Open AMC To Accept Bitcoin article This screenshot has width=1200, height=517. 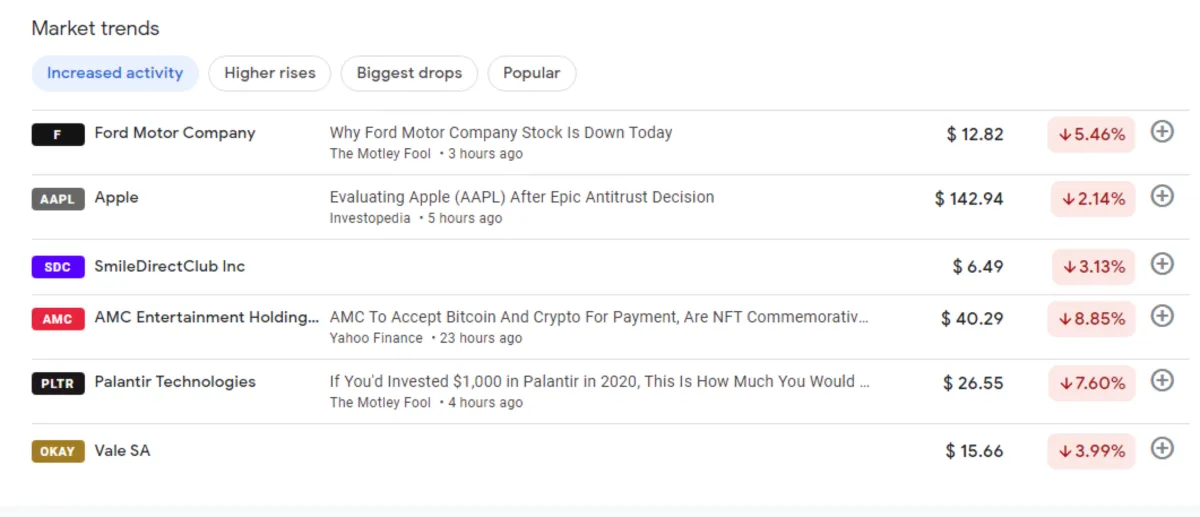point(599,317)
